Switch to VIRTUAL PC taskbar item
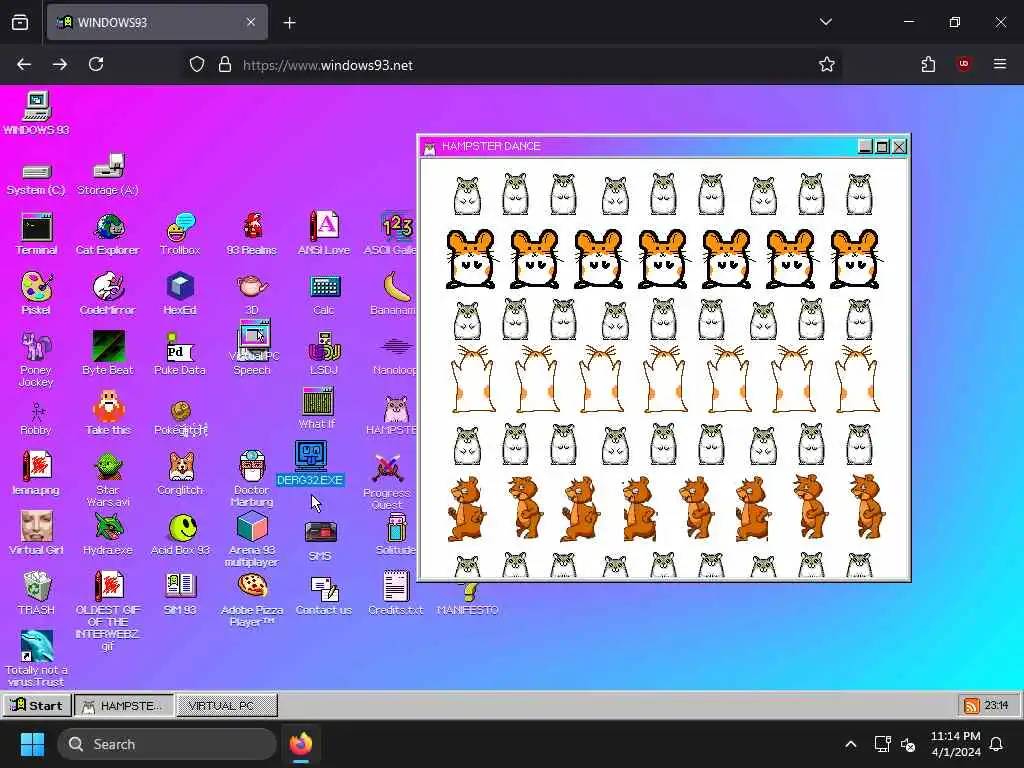Screen dimensions: 1024x768 tap(227, 705)
